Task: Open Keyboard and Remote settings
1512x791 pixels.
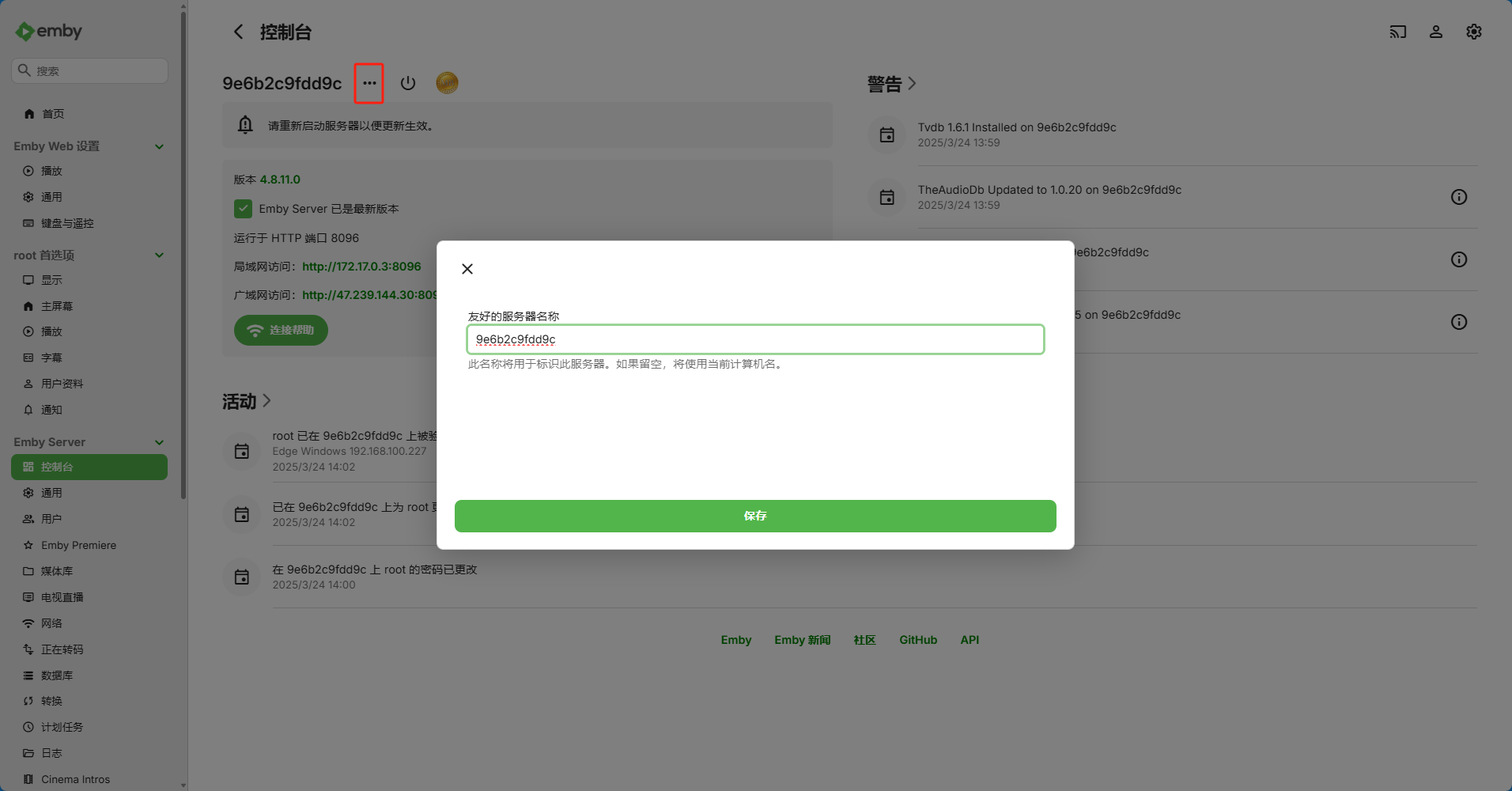Action: pyautogui.click(x=89, y=223)
